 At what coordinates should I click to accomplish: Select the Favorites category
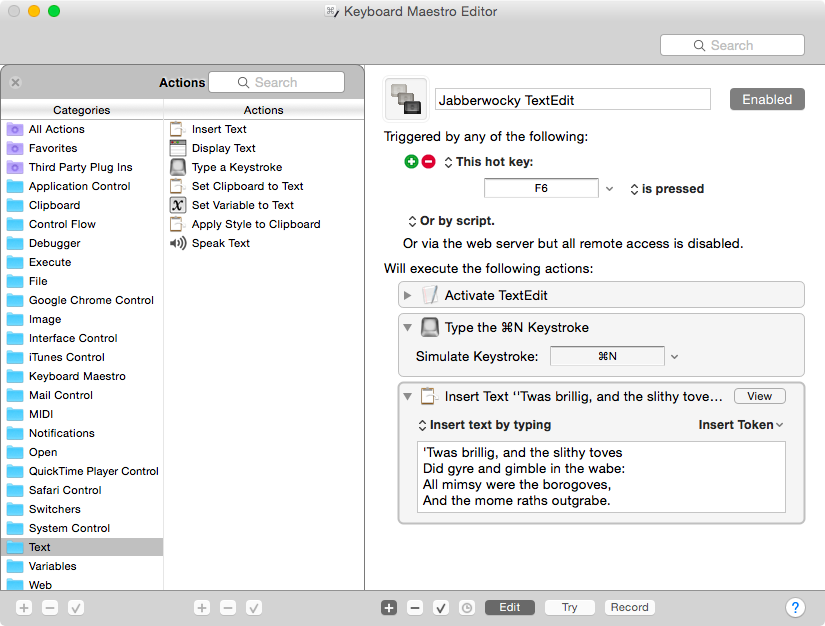[82, 148]
